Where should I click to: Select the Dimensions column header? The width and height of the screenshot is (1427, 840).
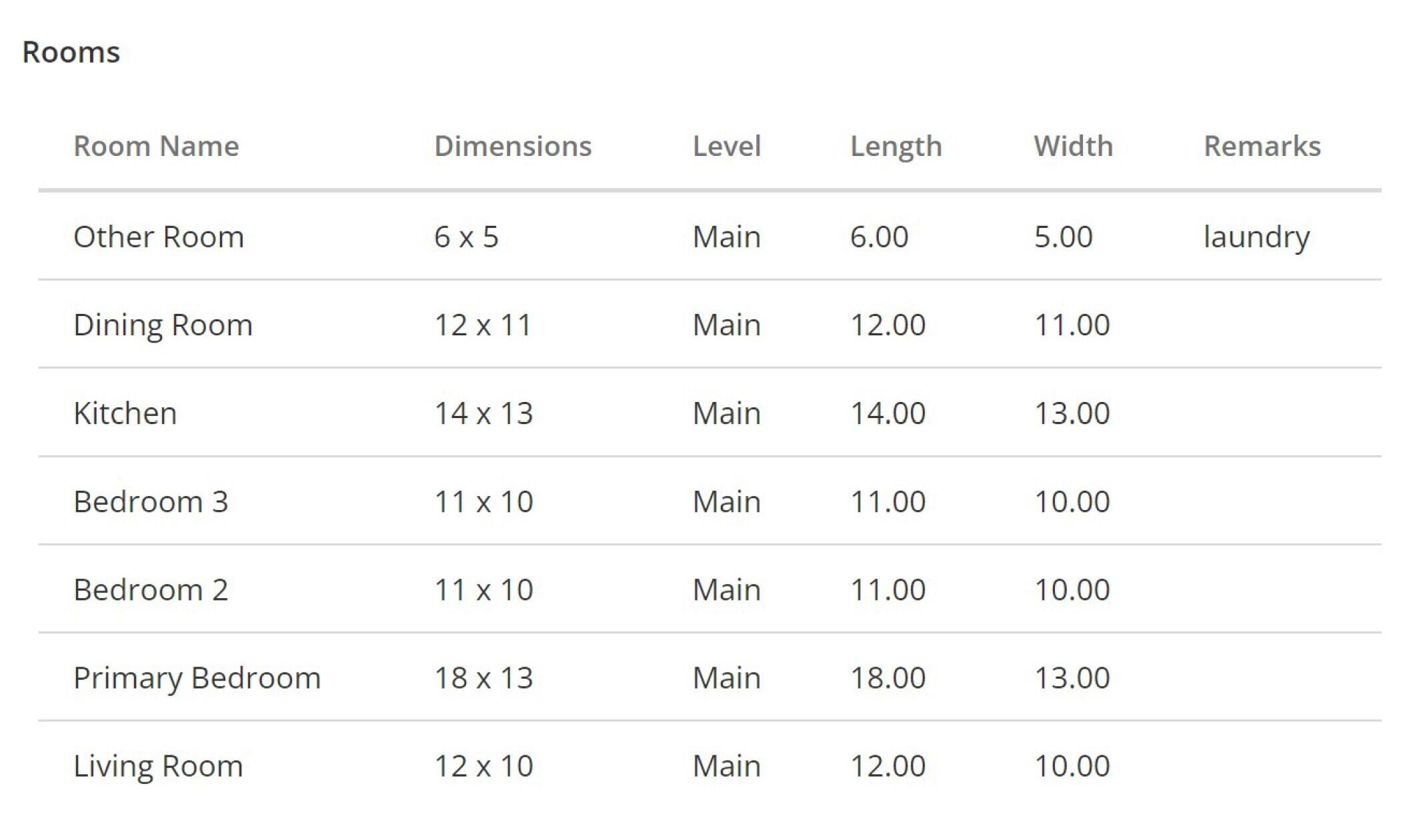[512, 146]
